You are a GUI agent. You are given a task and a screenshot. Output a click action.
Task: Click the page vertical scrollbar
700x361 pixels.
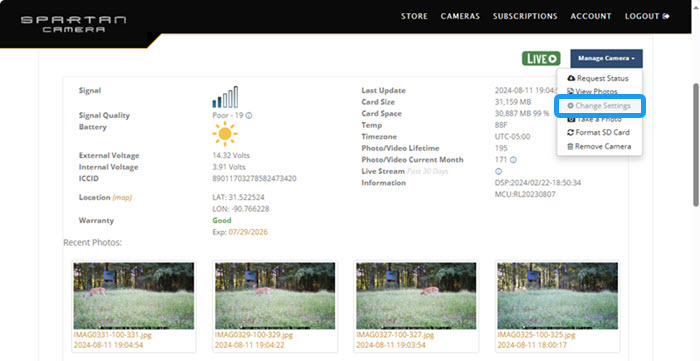coord(696,145)
